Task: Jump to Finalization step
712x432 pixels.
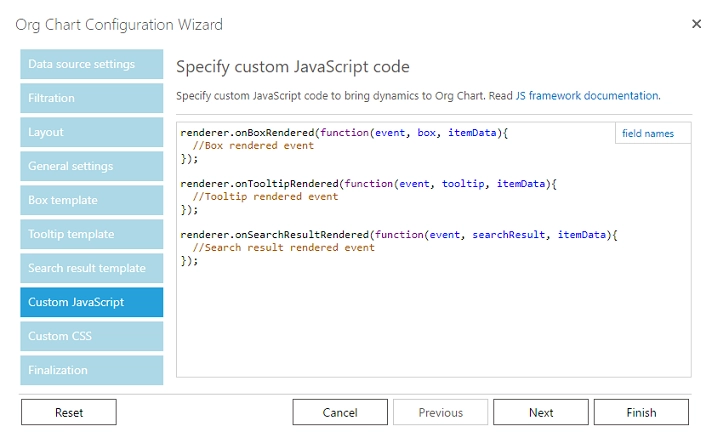Action: (x=91, y=370)
